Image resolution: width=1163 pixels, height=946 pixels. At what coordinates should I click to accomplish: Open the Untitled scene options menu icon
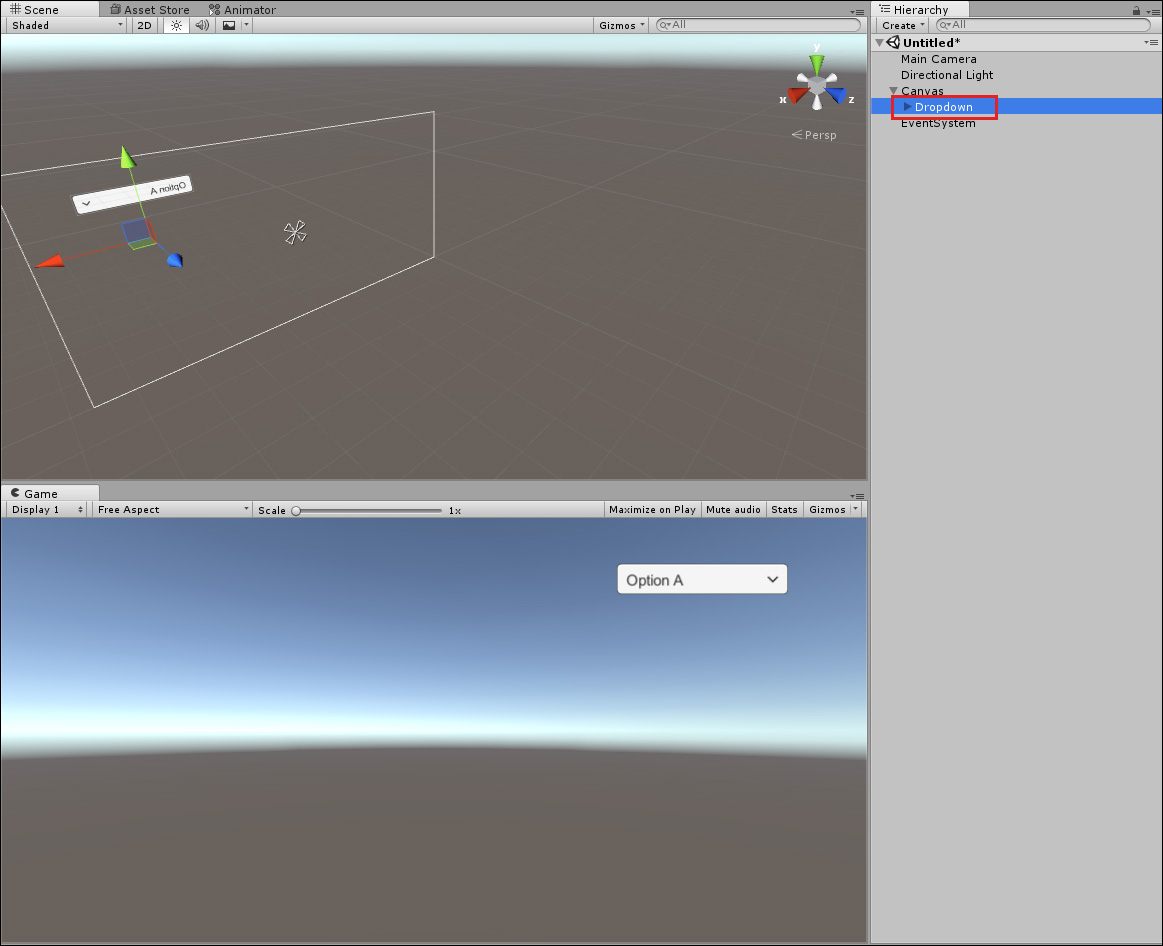[x=1151, y=43]
